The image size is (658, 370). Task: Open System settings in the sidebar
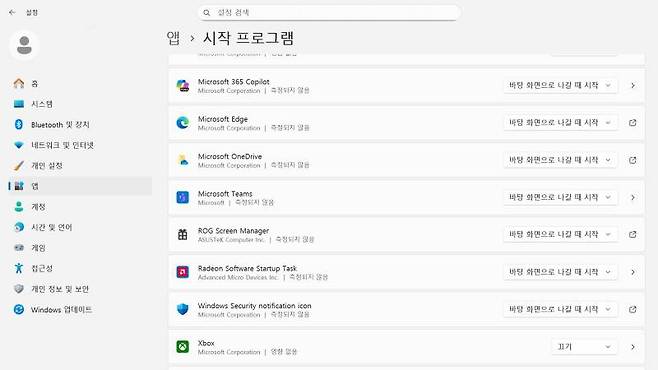[80, 104]
